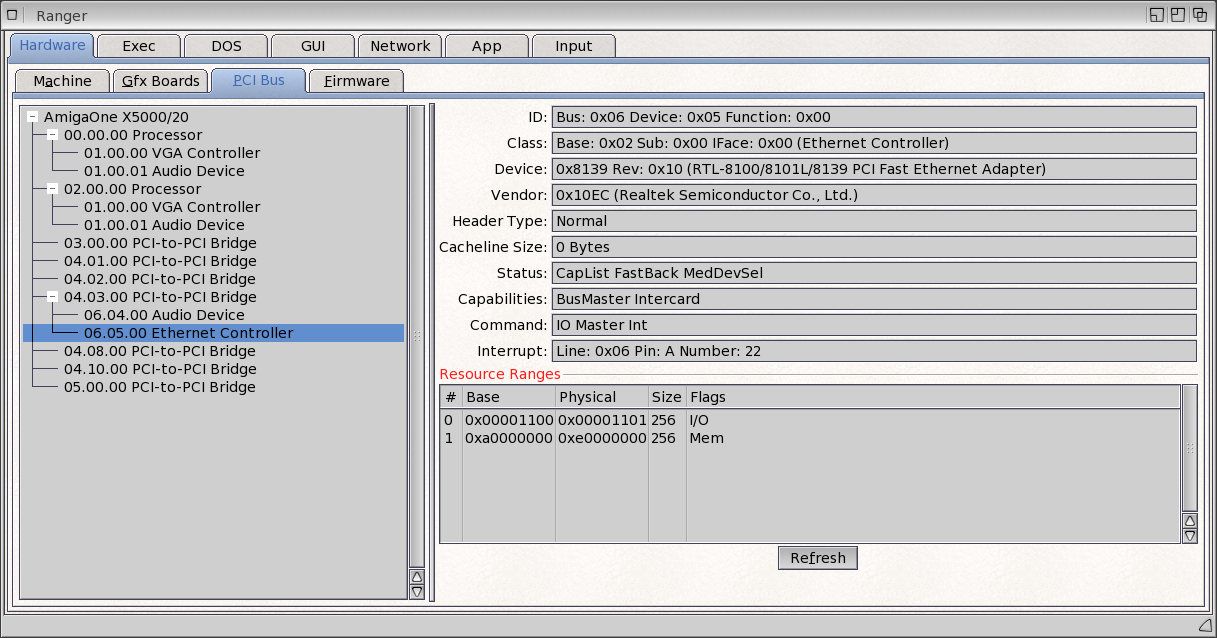This screenshot has width=1217, height=638.
Task: Open the Gfx Boards sub-tab
Action: (161, 81)
